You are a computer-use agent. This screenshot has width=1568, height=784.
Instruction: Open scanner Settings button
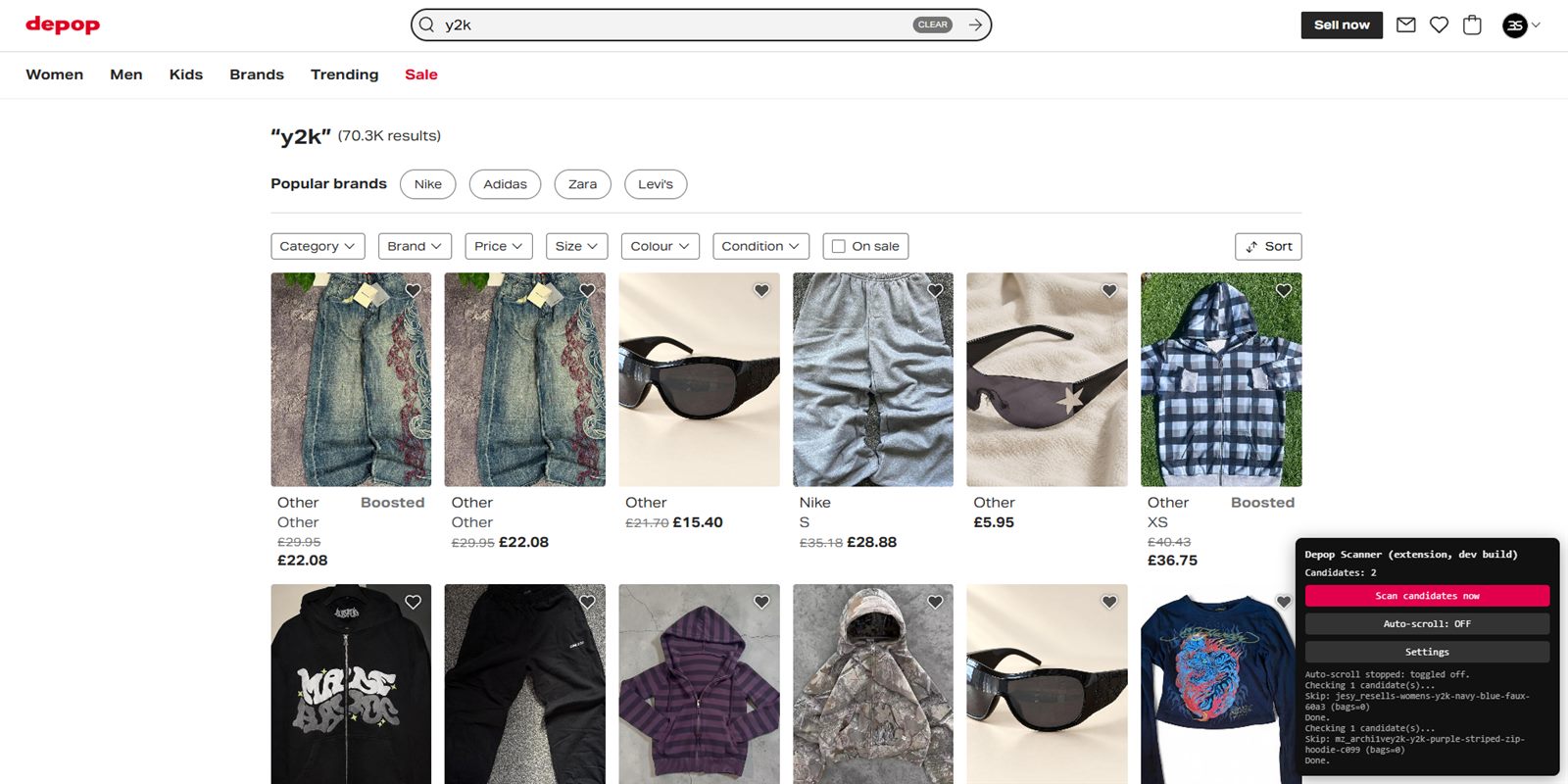pos(1427,652)
